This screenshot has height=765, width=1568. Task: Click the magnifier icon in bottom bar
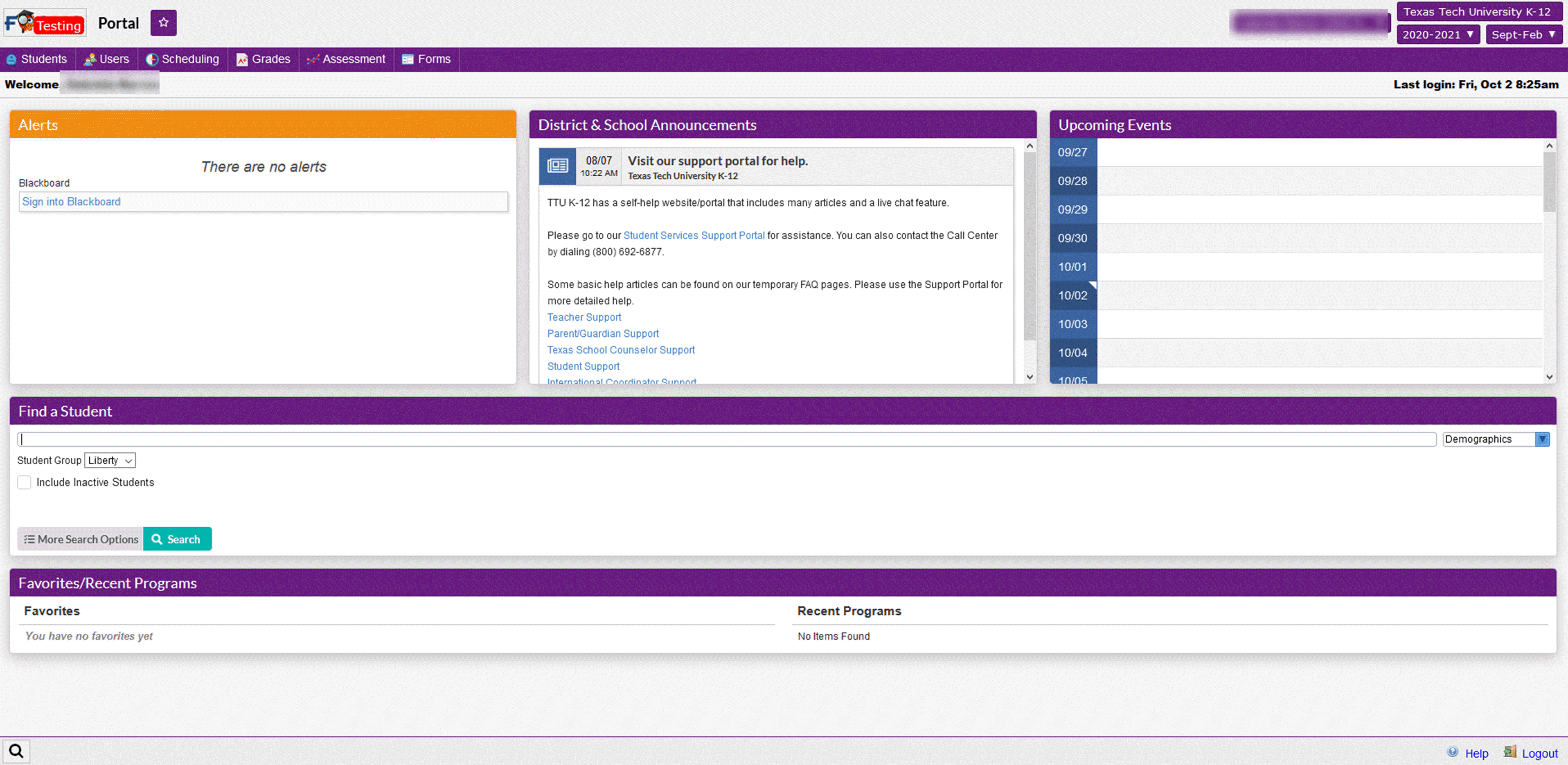click(16, 750)
